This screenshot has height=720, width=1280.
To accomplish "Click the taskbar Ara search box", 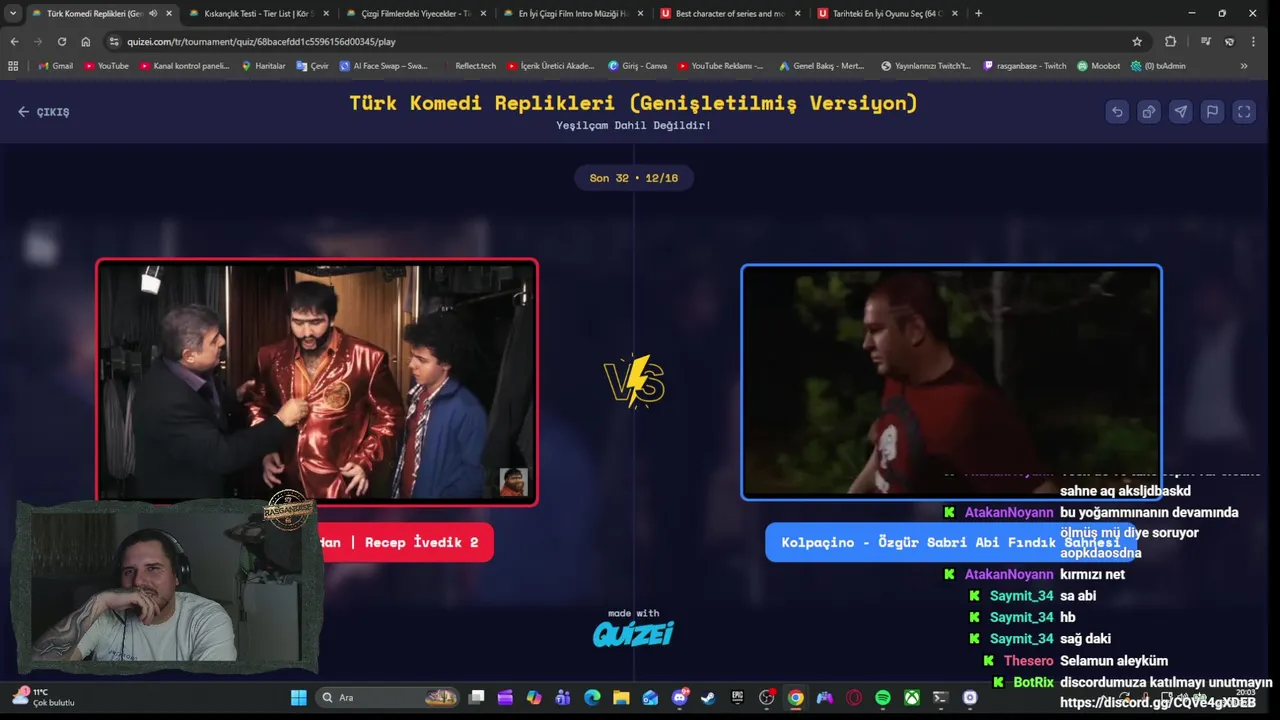I will click(388, 697).
